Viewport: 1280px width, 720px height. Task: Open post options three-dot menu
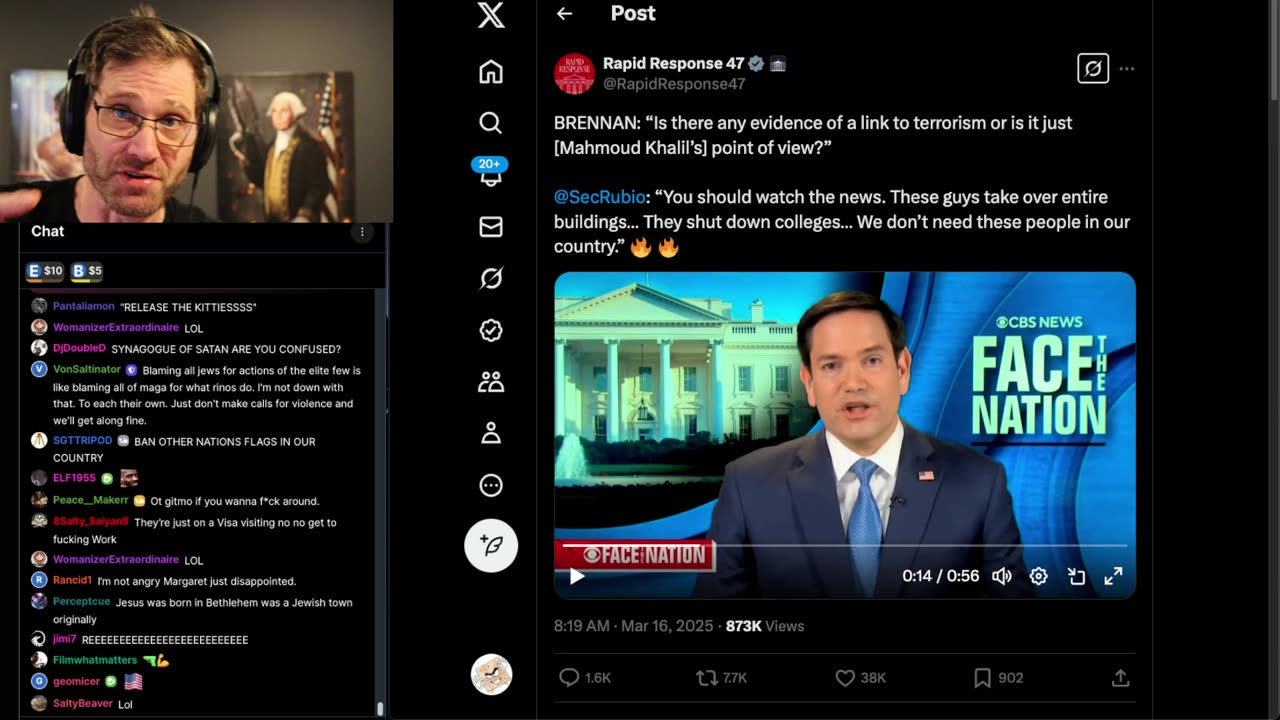pos(1127,69)
